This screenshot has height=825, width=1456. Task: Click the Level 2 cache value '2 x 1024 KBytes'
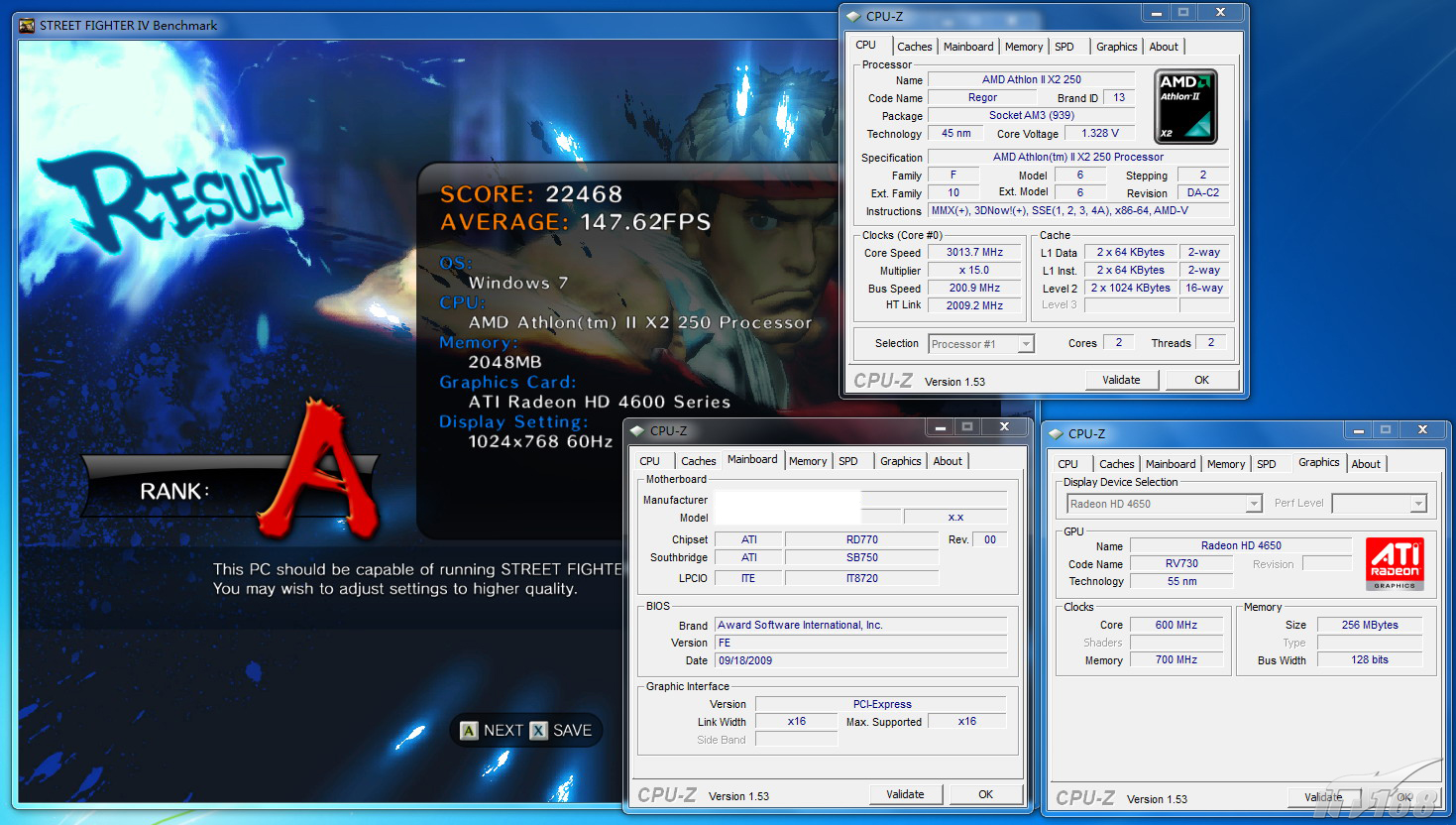pyautogui.click(x=1131, y=288)
